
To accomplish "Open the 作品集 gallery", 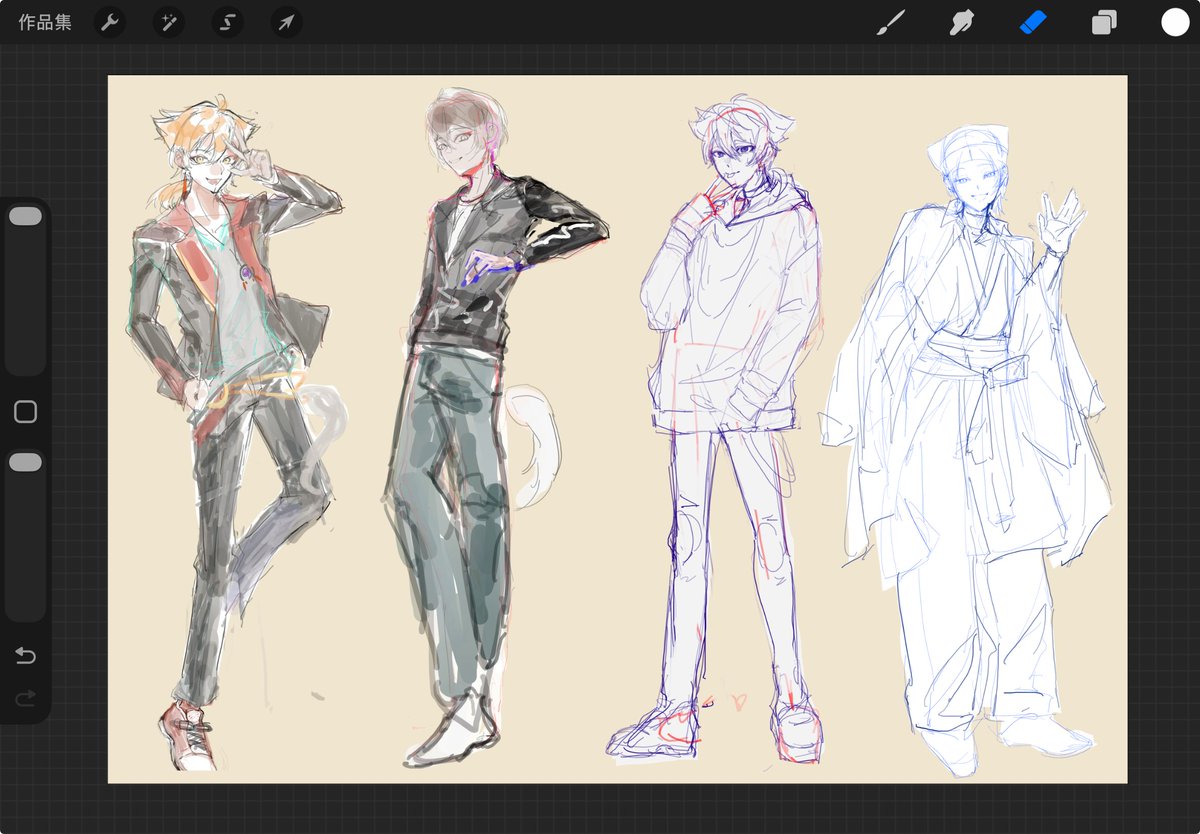I will click(45, 22).
